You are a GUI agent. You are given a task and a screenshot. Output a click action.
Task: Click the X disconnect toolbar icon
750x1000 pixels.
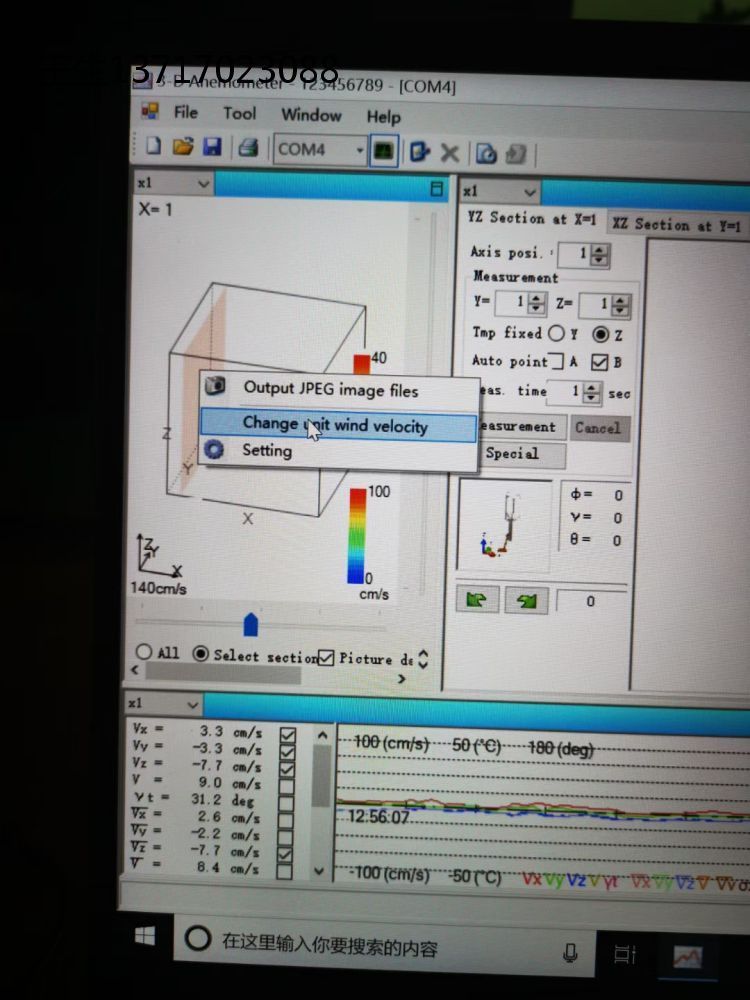point(450,152)
